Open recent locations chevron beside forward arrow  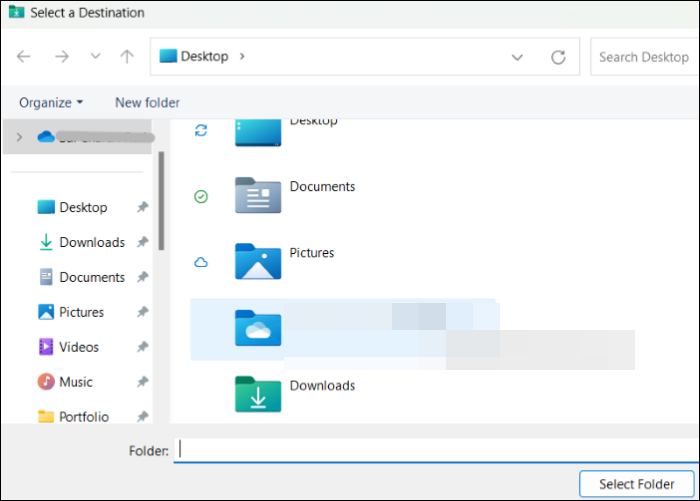(95, 56)
